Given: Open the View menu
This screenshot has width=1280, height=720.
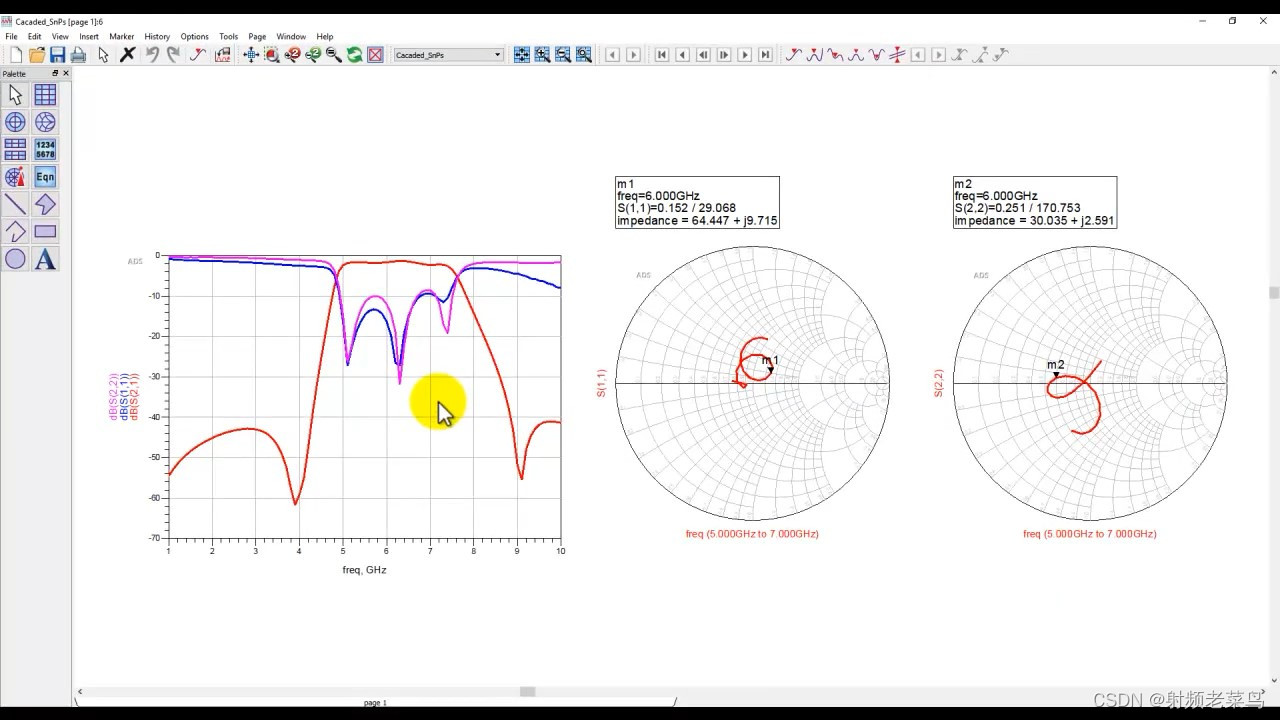Looking at the screenshot, I should click(60, 37).
